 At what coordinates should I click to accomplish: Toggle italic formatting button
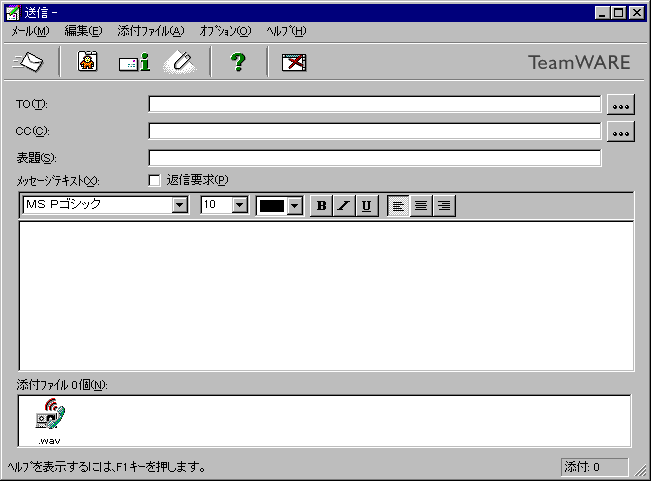[344, 205]
